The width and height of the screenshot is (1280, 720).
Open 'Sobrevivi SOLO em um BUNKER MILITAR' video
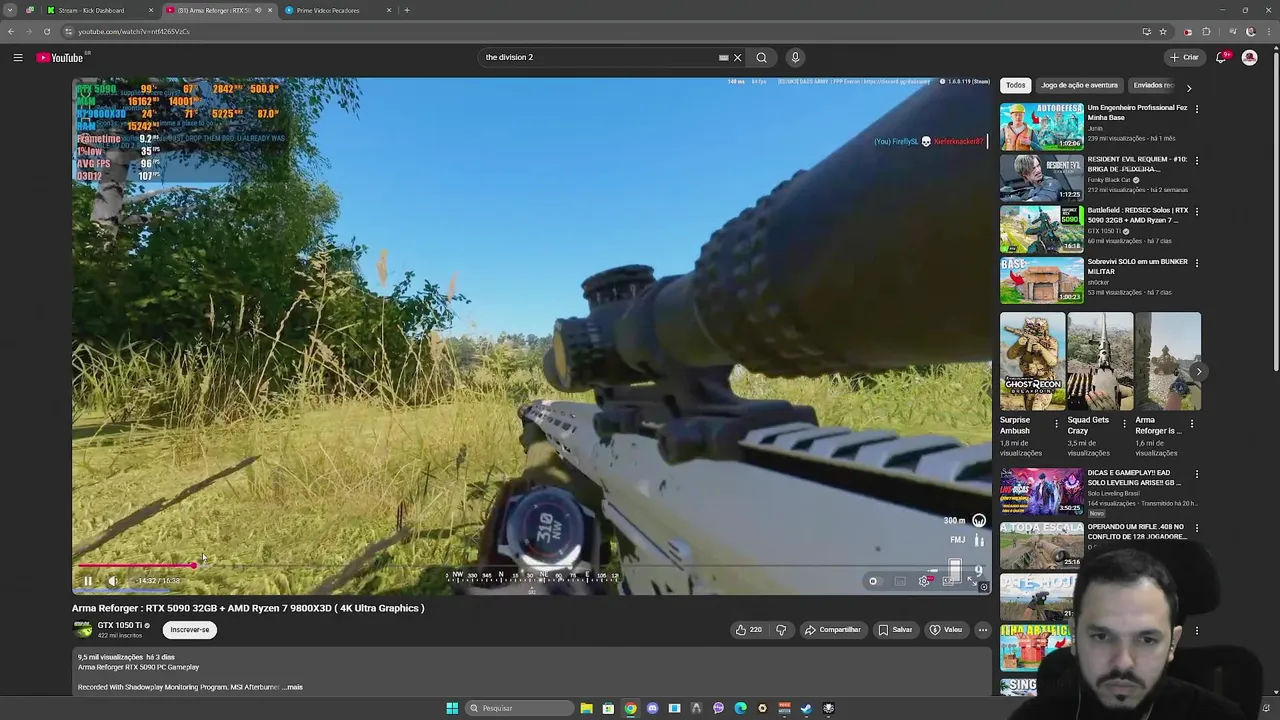pyautogui.click(x=1041, y=280)
